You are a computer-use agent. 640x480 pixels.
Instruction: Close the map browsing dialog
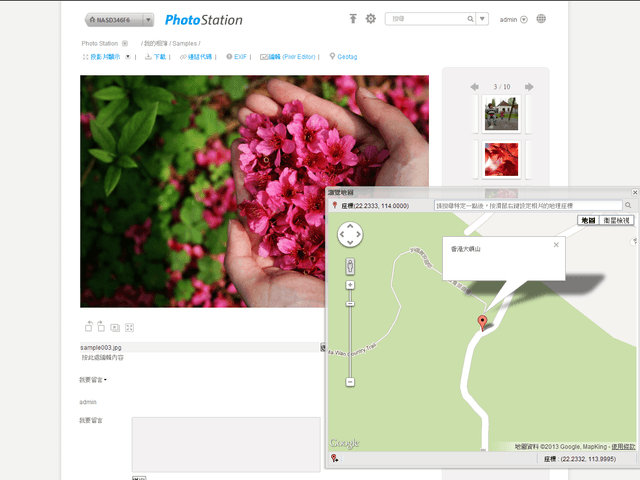pos(635,192)
